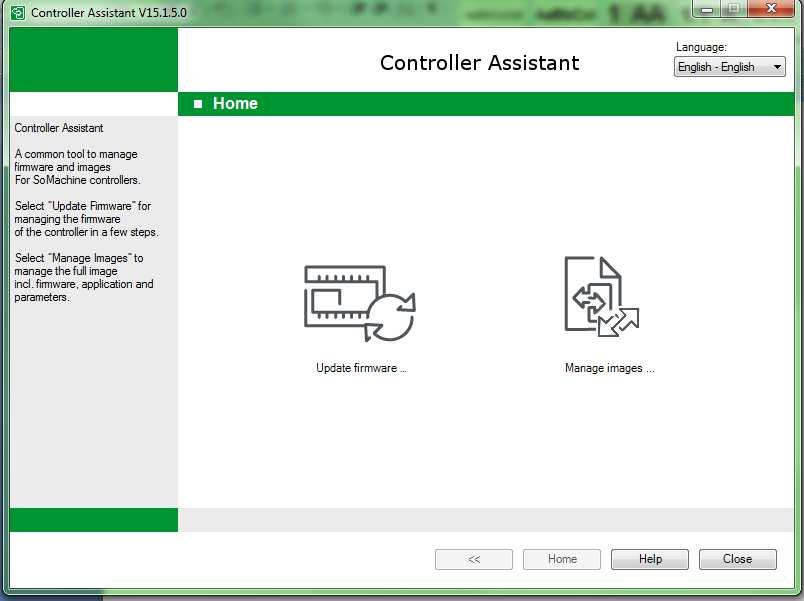Click the 'Manage images ...' label
This screenshot has height=601, width=804.
(x=610, y=368)
